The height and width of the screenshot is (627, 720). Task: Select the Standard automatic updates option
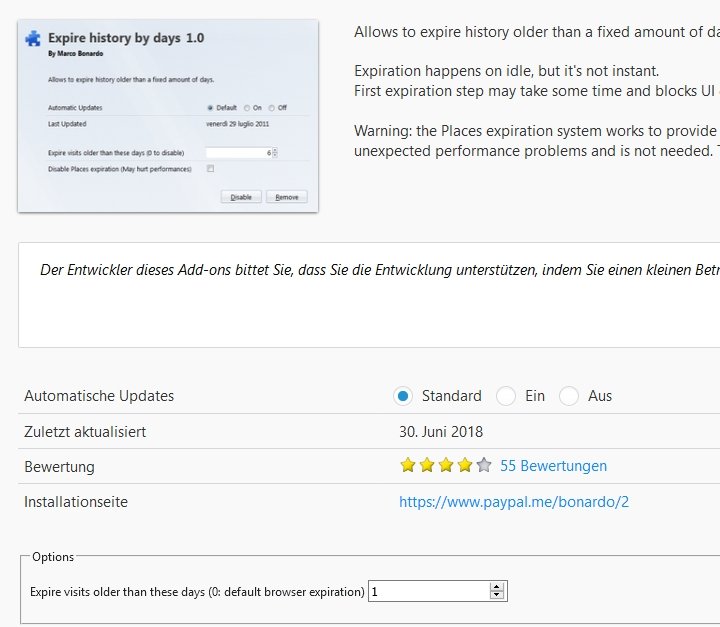click(x=403, y=396)
